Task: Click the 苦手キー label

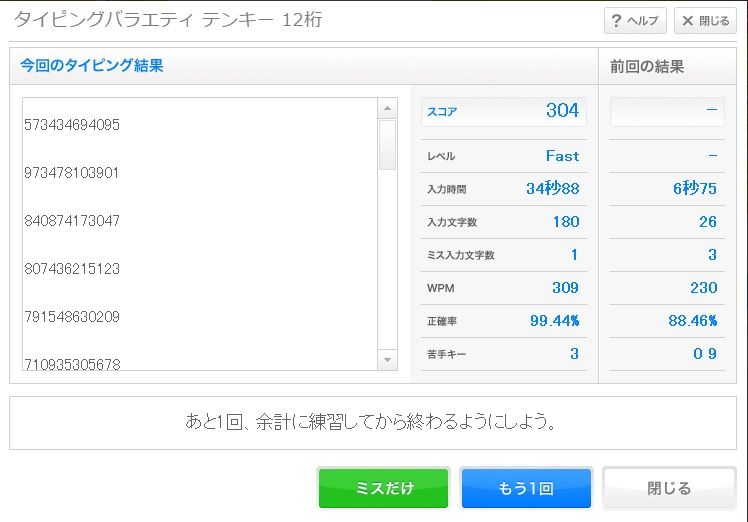Action: 447,355
